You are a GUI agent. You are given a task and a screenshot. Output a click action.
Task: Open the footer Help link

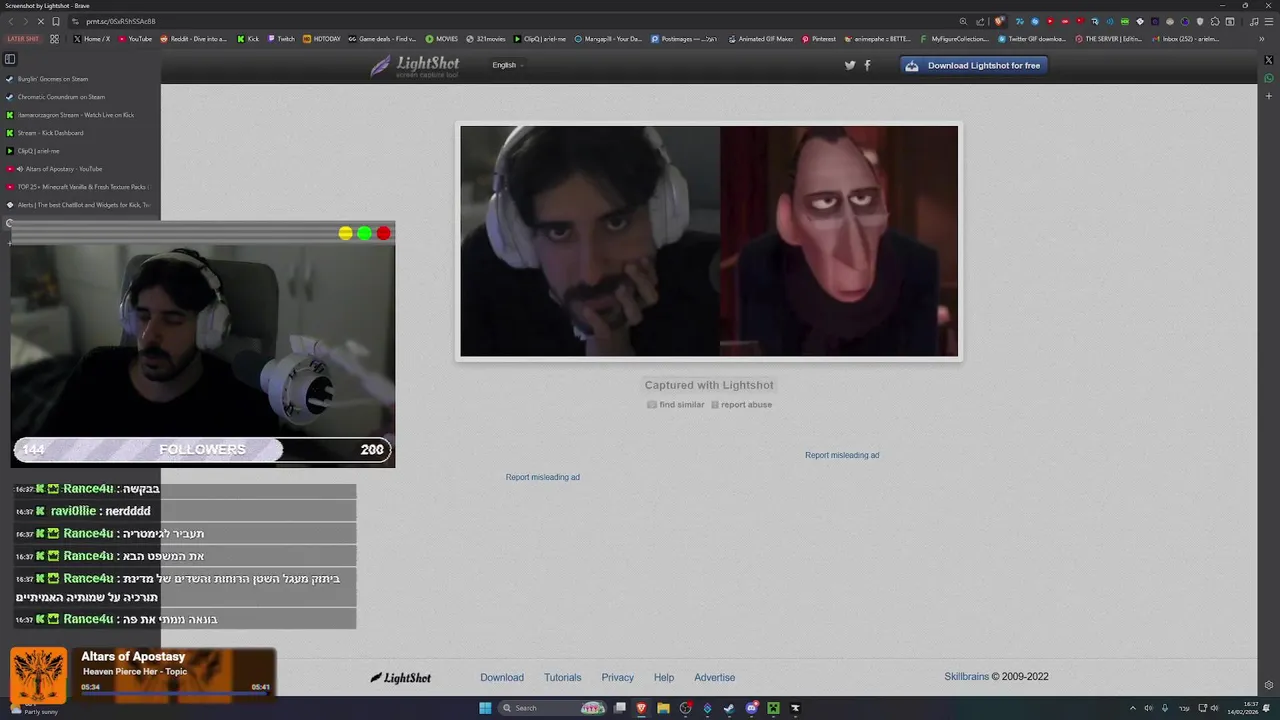click(x=664, y=677)
